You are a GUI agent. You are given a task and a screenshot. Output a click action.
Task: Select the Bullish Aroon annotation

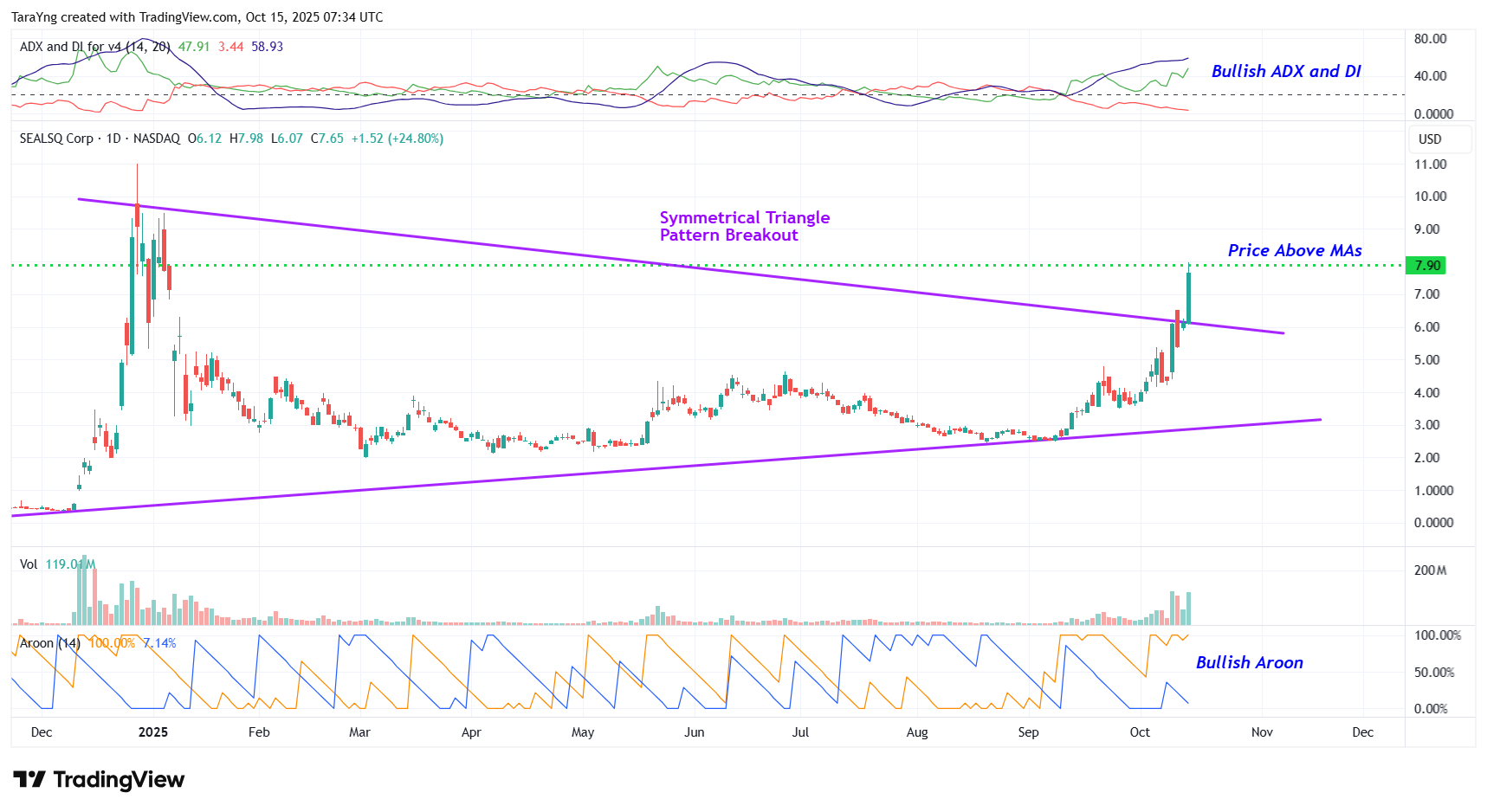click(x=1249, y=663)
